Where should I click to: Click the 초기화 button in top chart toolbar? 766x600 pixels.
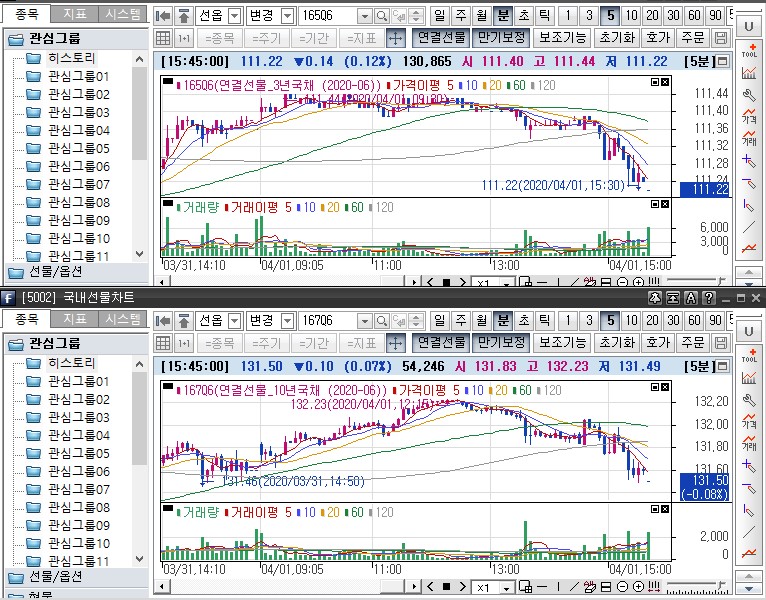tap(615, 38)
